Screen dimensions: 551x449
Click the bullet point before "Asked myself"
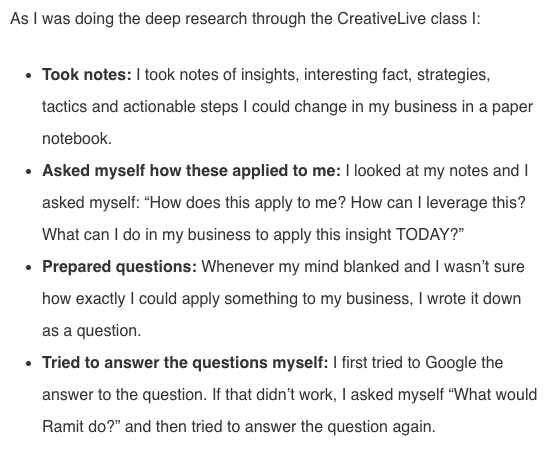tap(29, 172)
